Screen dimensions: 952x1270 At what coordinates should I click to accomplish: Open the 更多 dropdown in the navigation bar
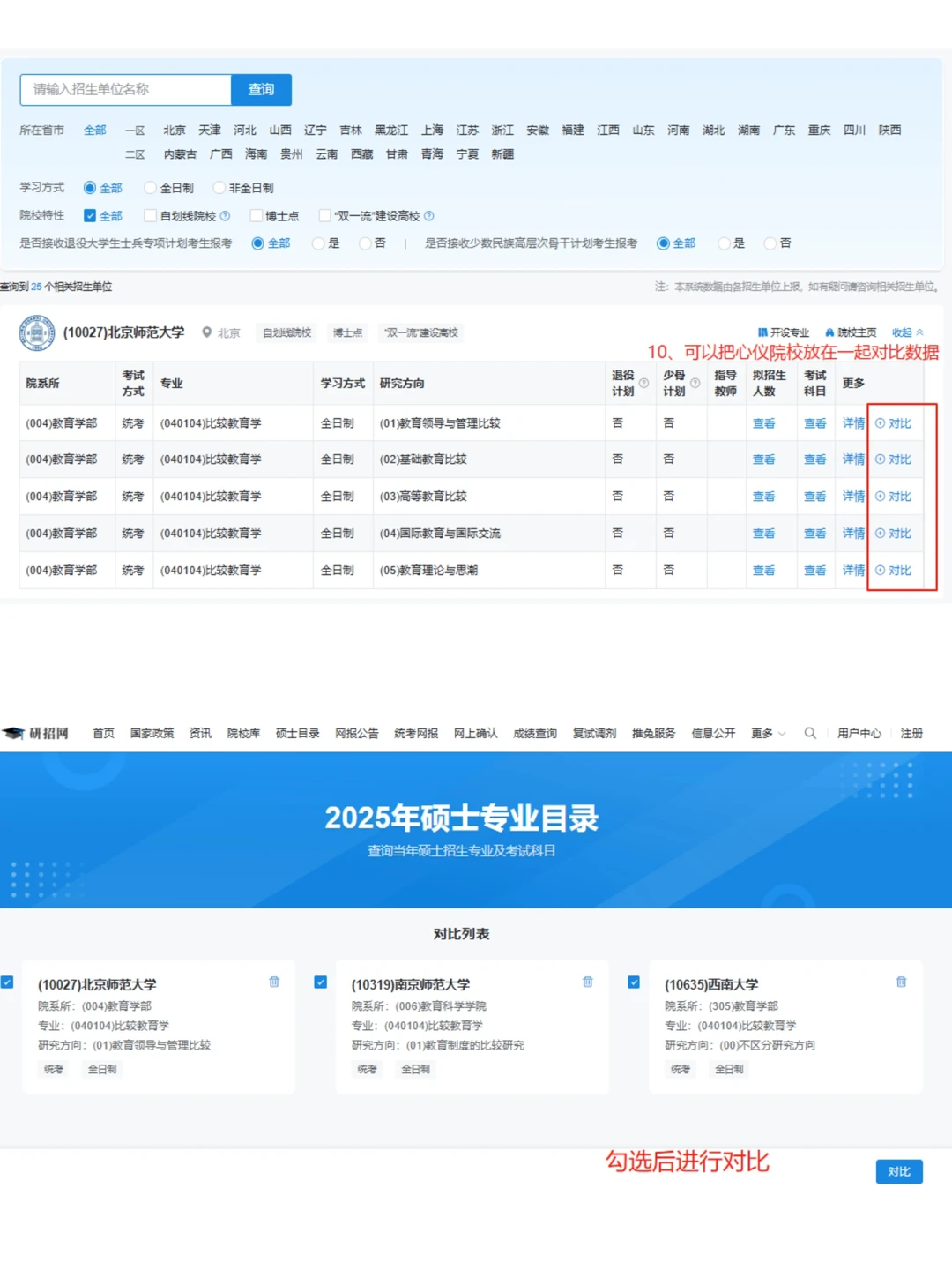pos(762,733)
